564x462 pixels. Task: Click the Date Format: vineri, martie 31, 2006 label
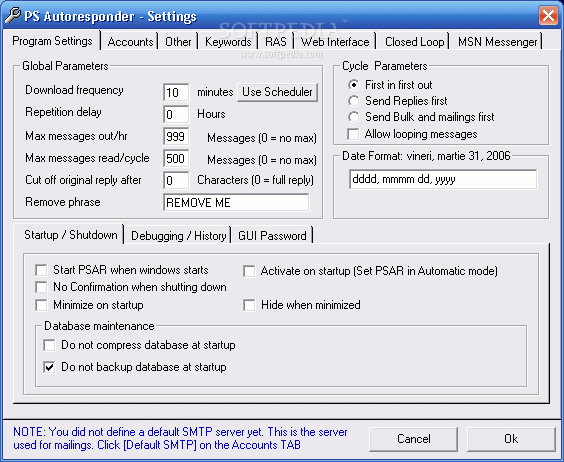tap(426, 156)
